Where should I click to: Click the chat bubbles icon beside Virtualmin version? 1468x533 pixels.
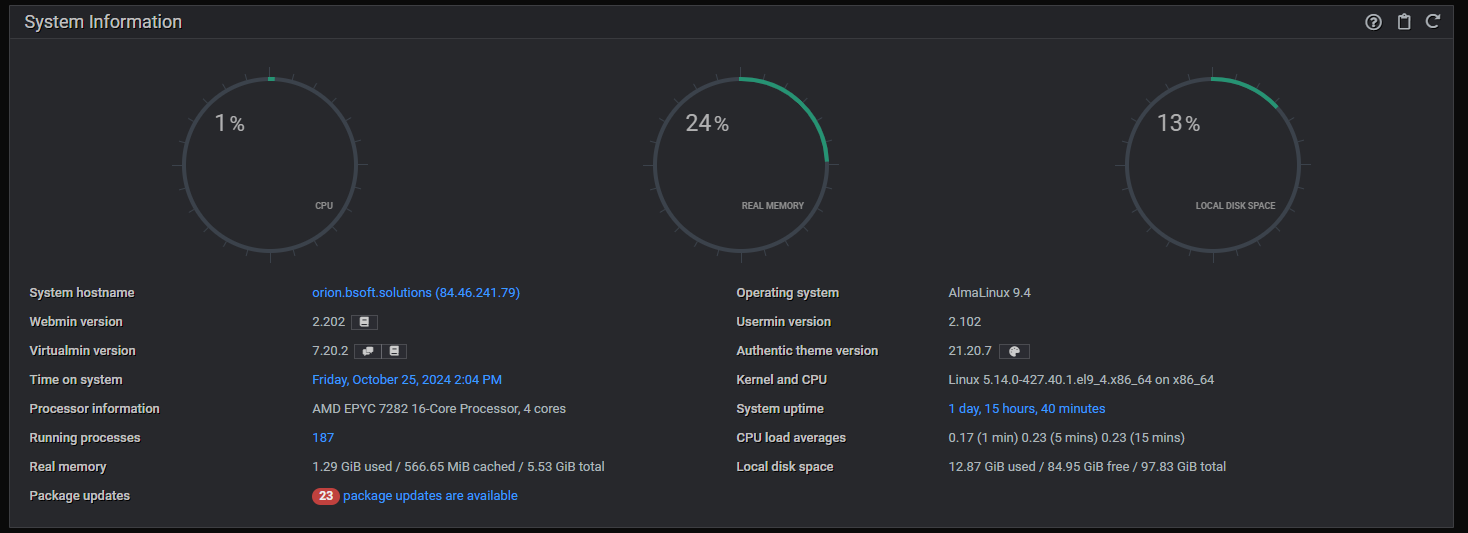(367, 351)
